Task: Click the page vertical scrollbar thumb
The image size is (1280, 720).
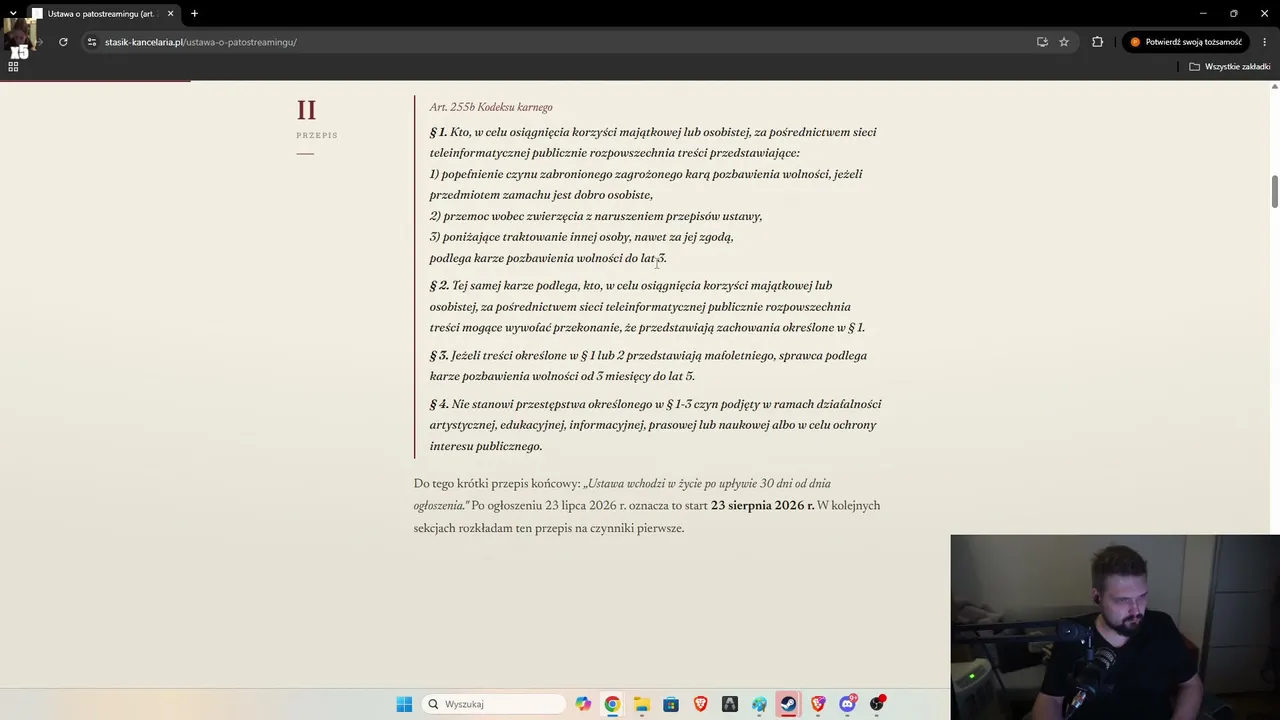Action: (x=1274, y=191)
